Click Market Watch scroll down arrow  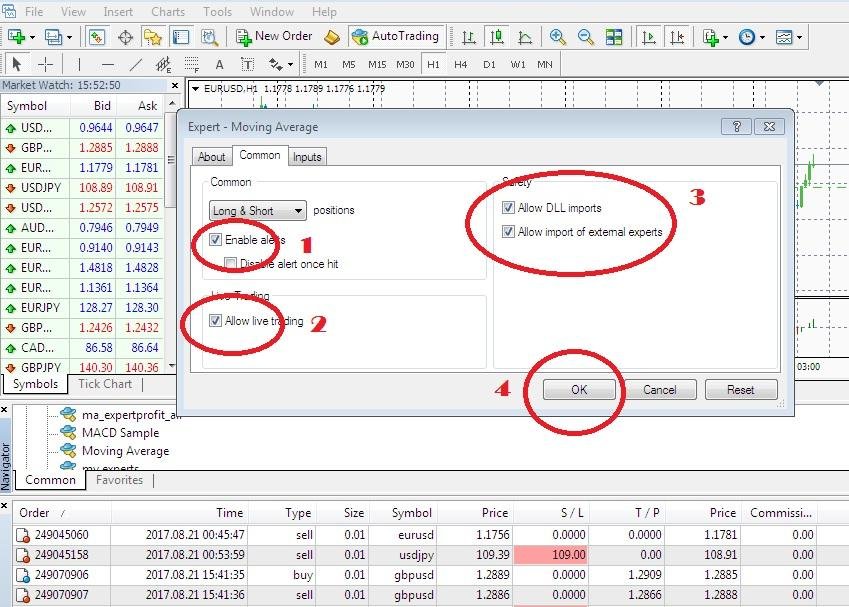tap(172, 366)
